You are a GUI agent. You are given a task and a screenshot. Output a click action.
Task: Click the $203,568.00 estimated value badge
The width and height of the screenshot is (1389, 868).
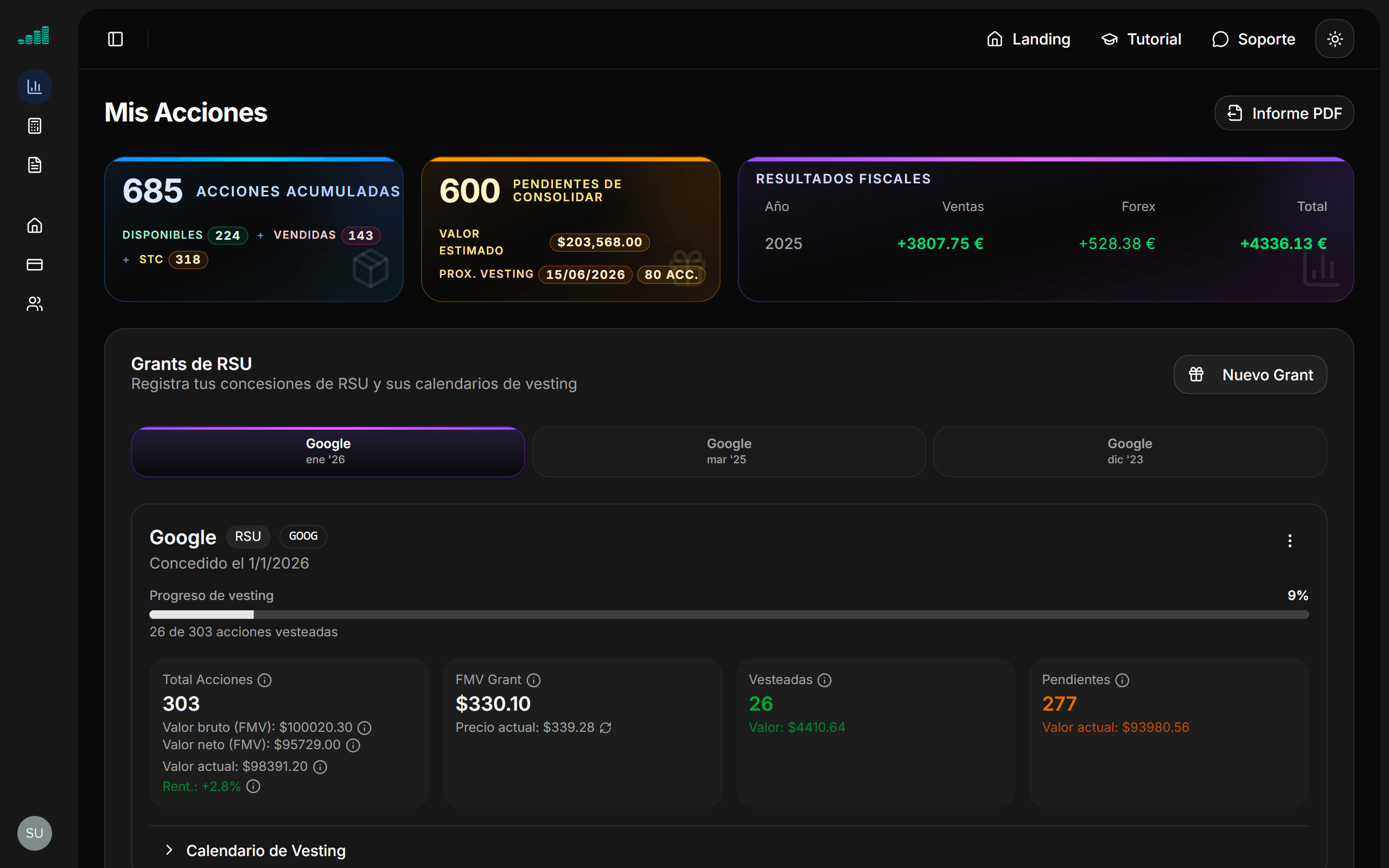pos(600,242)
